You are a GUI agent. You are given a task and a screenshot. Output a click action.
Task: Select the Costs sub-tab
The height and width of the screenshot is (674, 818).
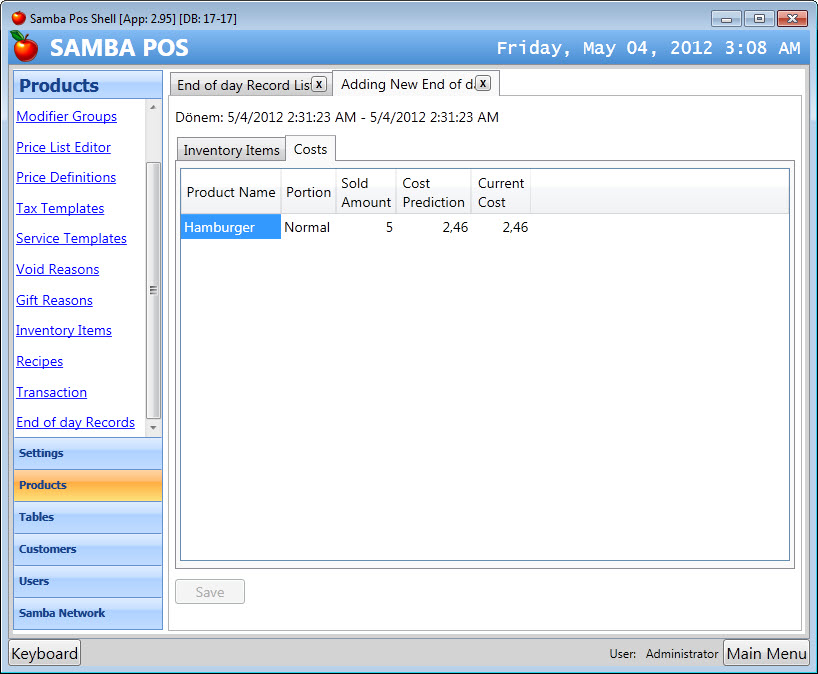tap(310, 149)
